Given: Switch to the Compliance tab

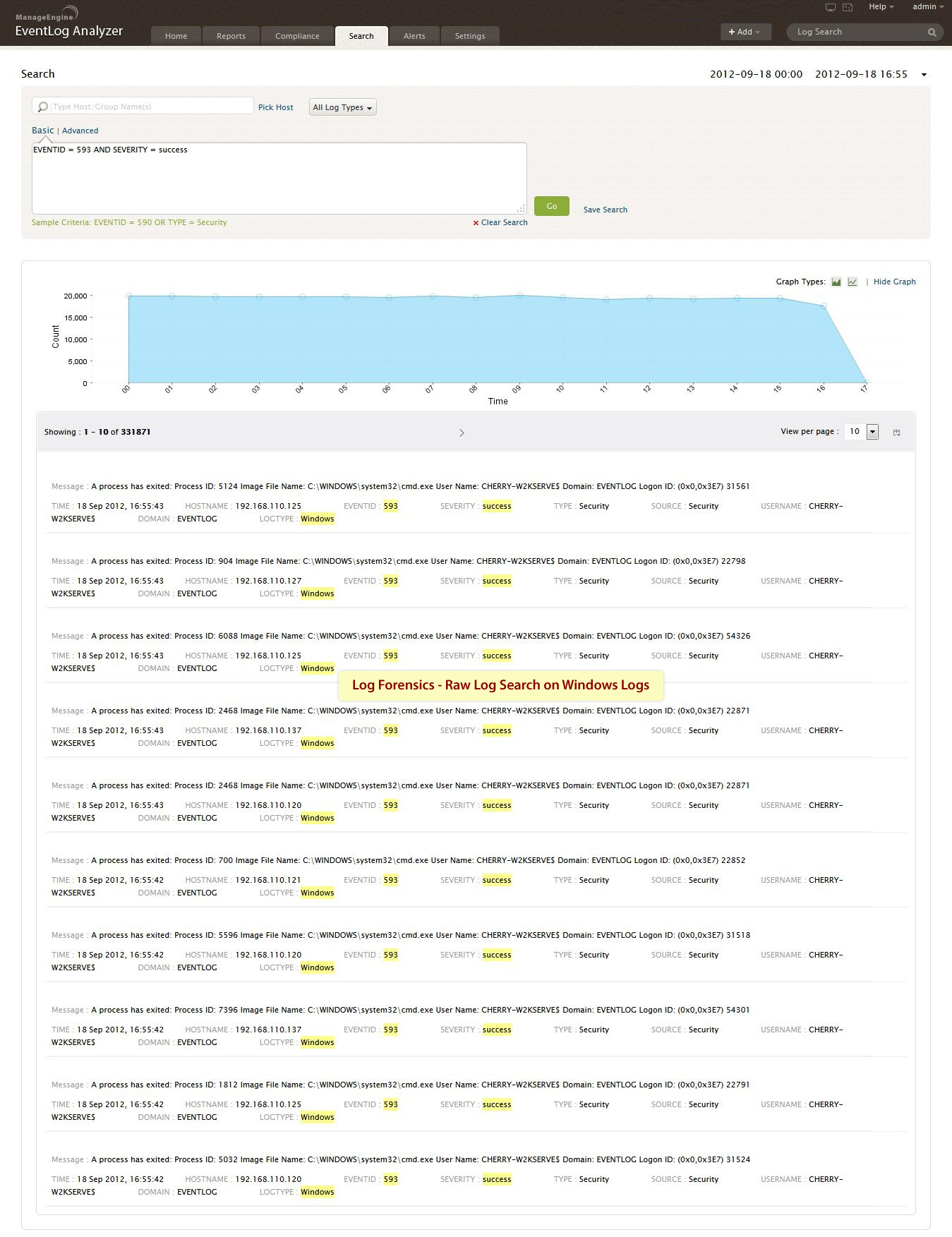Looking at the screenshot, I should [x=297, y=36].
